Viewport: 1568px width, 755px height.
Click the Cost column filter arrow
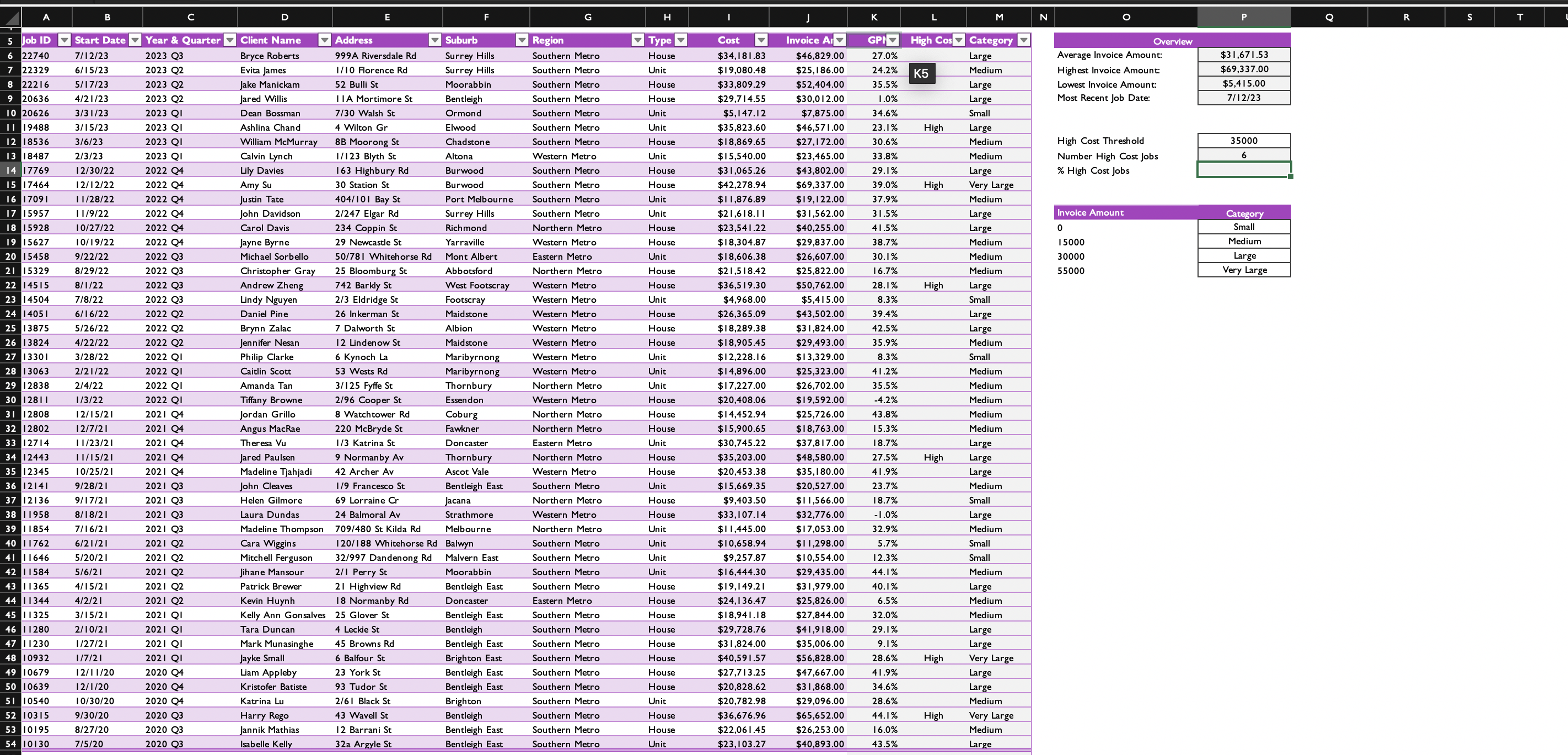click(761, 40)
